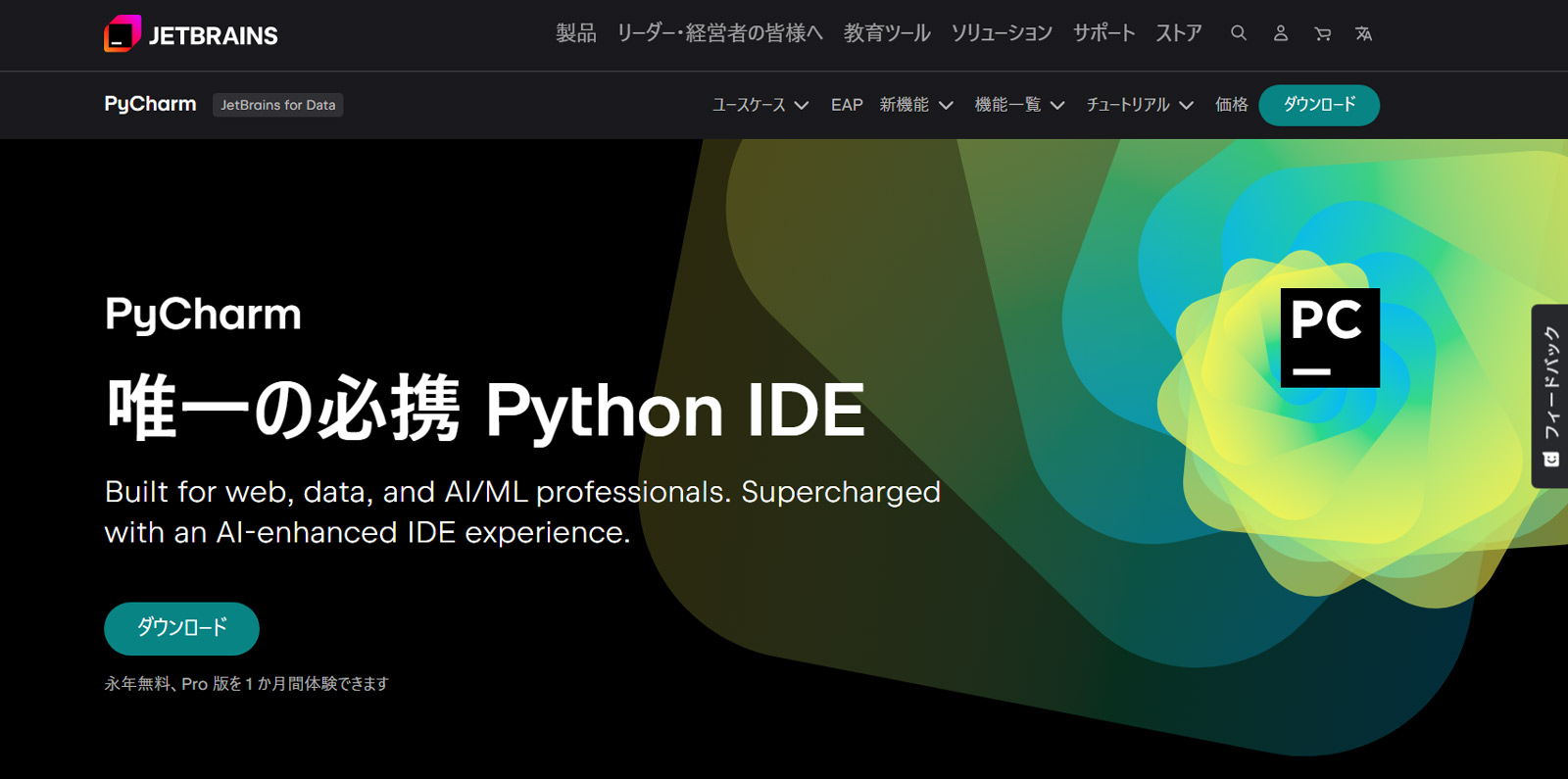Click the PyCharm product name in subnav
The height and width of the screenshot is (779, 1568).
(x=150, y=104)
